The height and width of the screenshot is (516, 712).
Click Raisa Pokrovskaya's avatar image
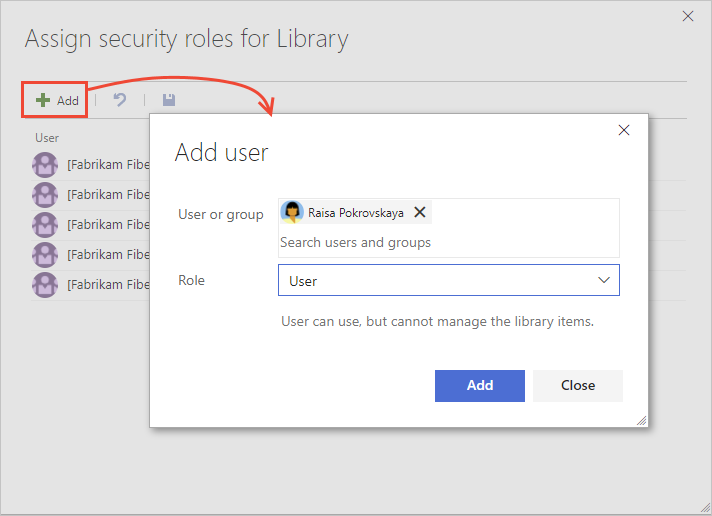coord(292,212)
